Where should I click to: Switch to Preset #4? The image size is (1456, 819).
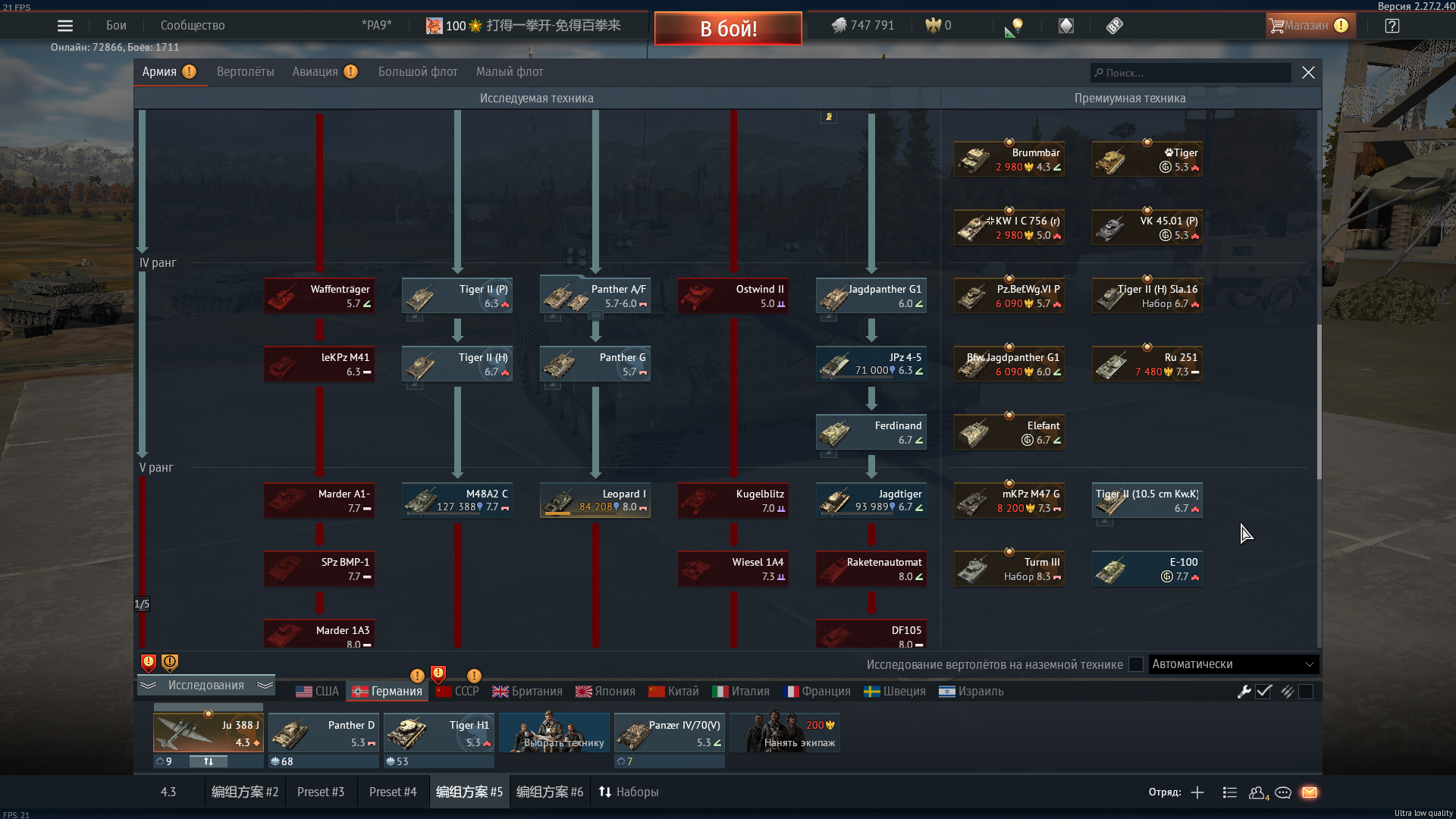(x=393, y=792)
